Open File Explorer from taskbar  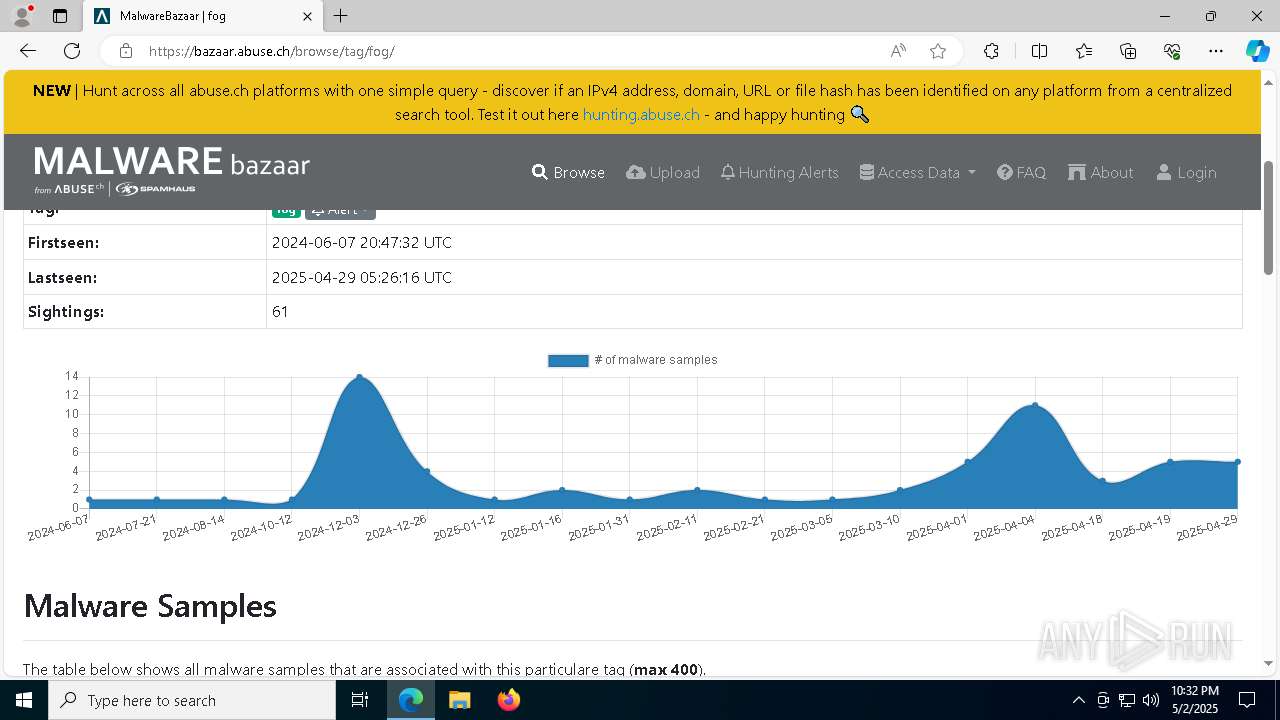click(459, 700)
